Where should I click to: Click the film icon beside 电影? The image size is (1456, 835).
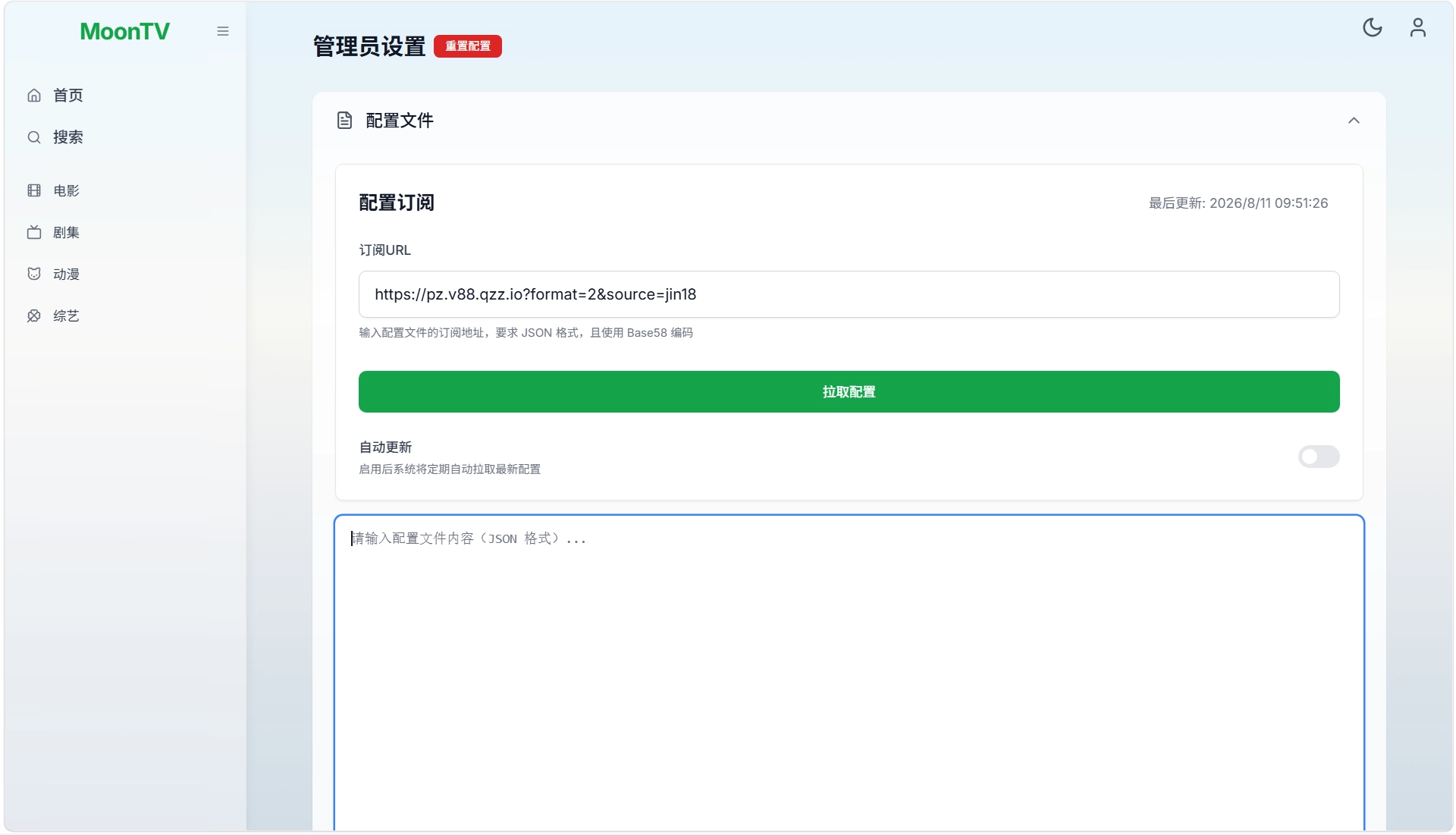pos(34,190)
